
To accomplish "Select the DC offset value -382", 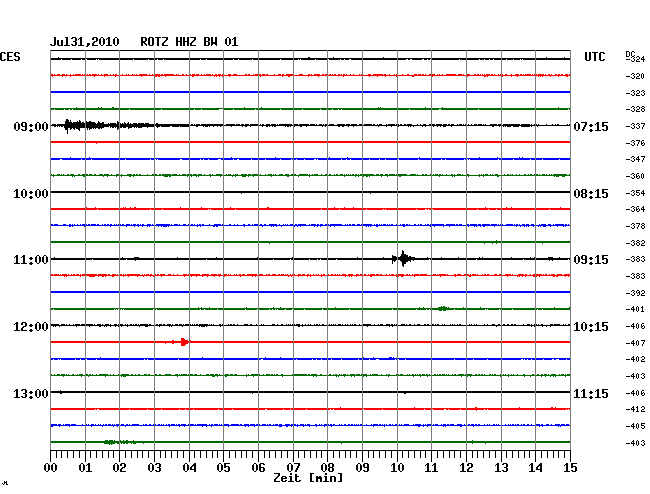I will pyautogui.click(x=635, y=243).
